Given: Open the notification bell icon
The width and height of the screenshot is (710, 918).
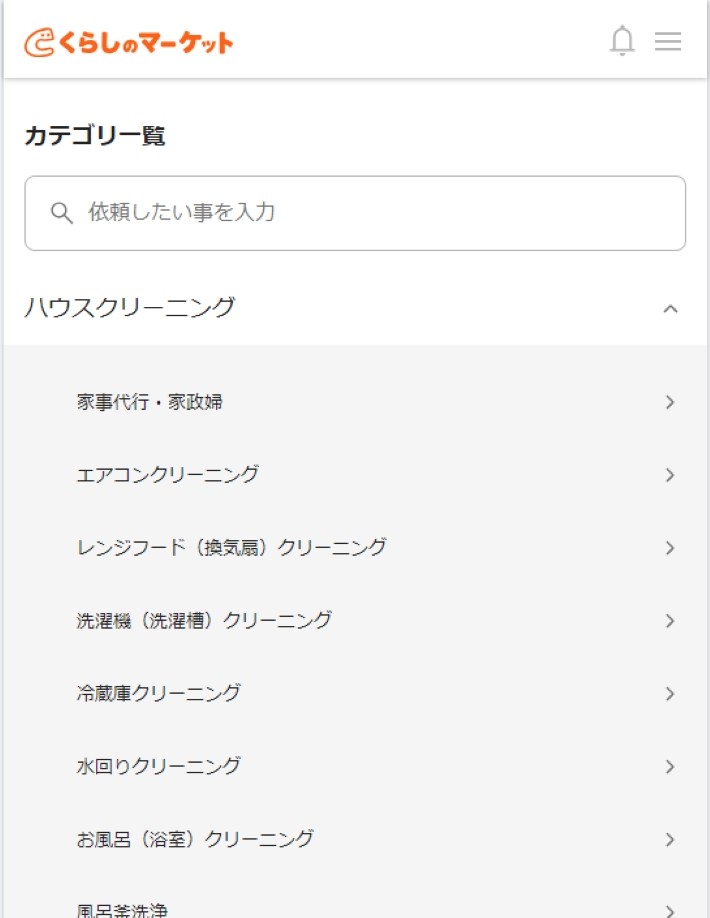Looking at the screenshot, I should click(623, 41).
